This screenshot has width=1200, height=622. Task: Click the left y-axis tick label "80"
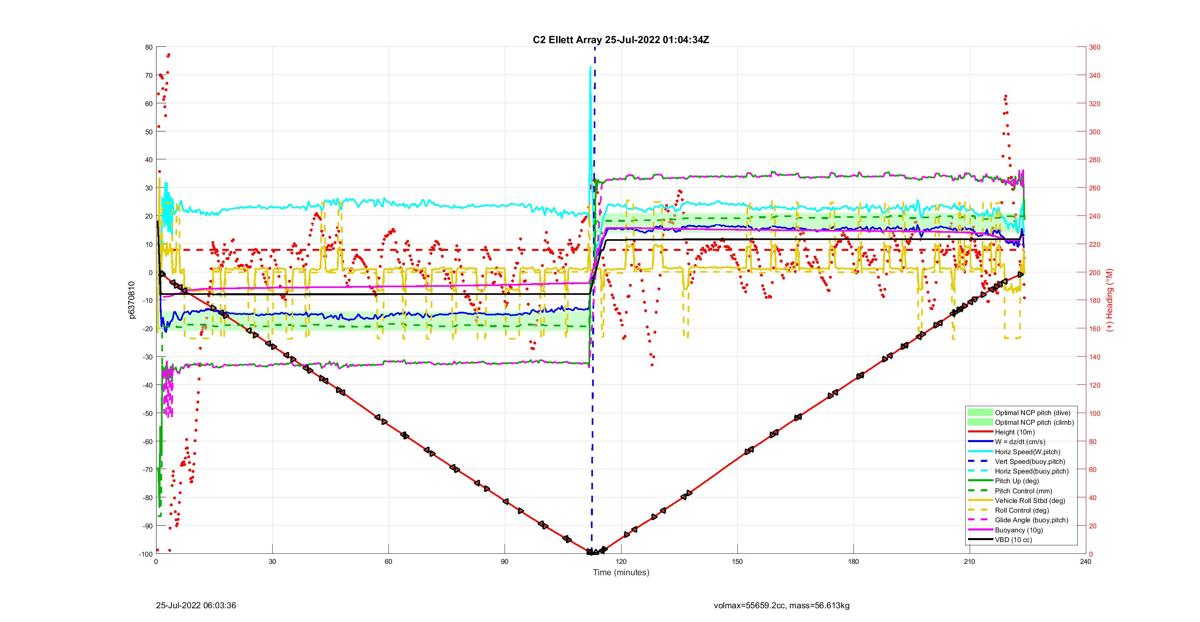tap(148, 47)
